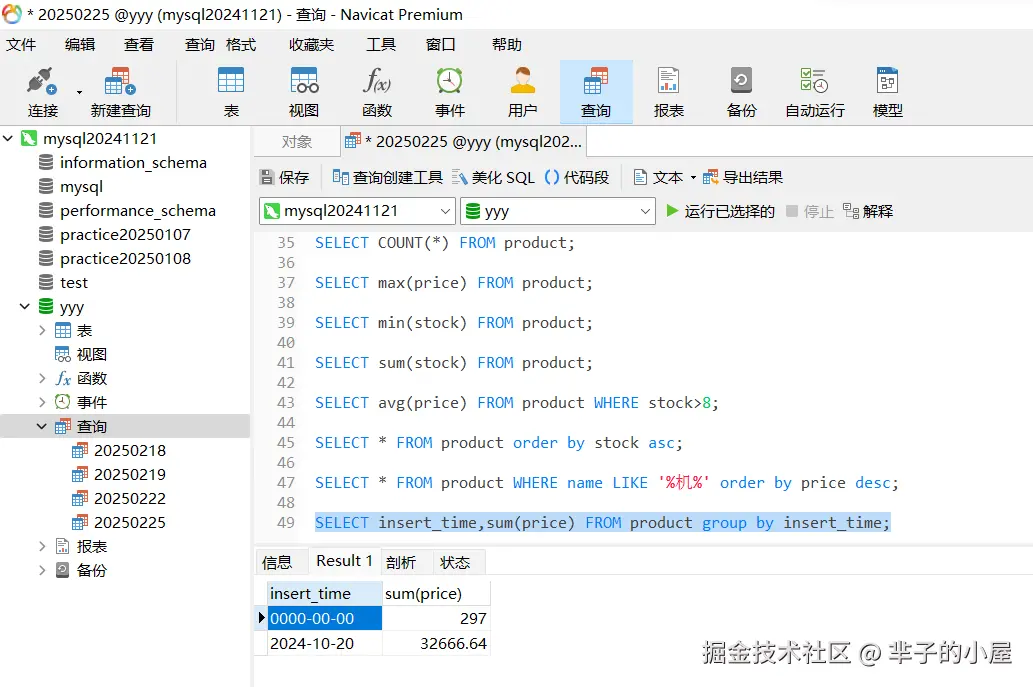Click the 连接 (Connection) toolbar icon
The height and width of the screenshot is (687, 1033).
coord(43,92)
